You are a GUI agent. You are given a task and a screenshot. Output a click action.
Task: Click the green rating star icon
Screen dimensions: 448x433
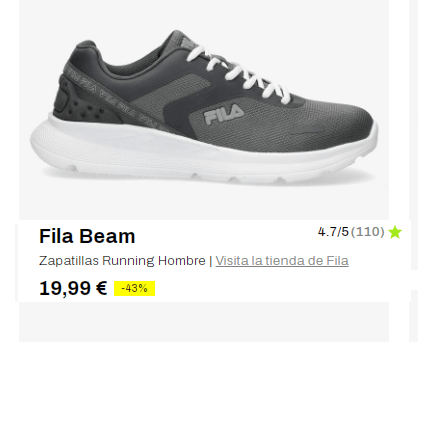[395, 232]
